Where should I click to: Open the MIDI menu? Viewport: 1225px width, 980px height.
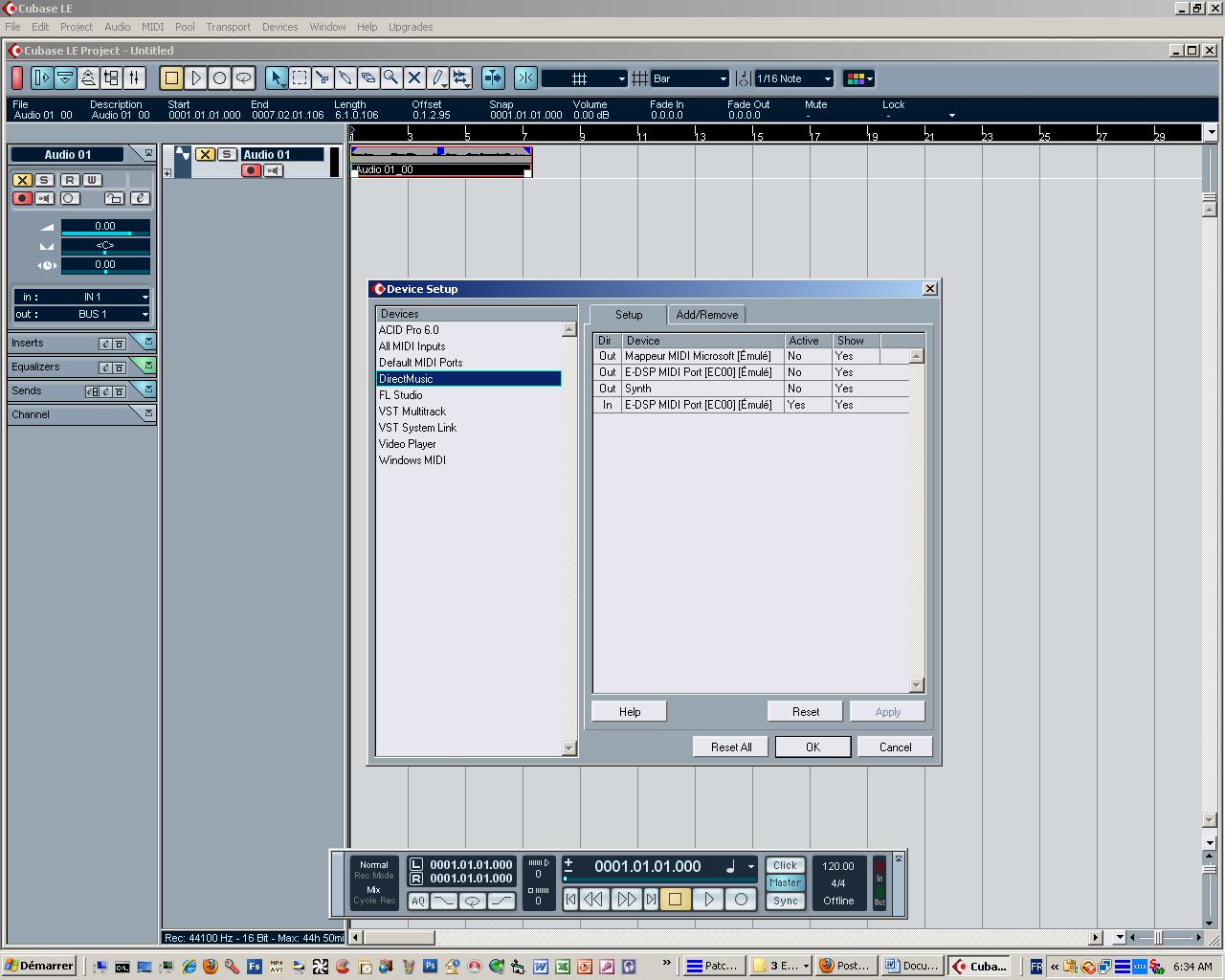[x=152, y=27]
